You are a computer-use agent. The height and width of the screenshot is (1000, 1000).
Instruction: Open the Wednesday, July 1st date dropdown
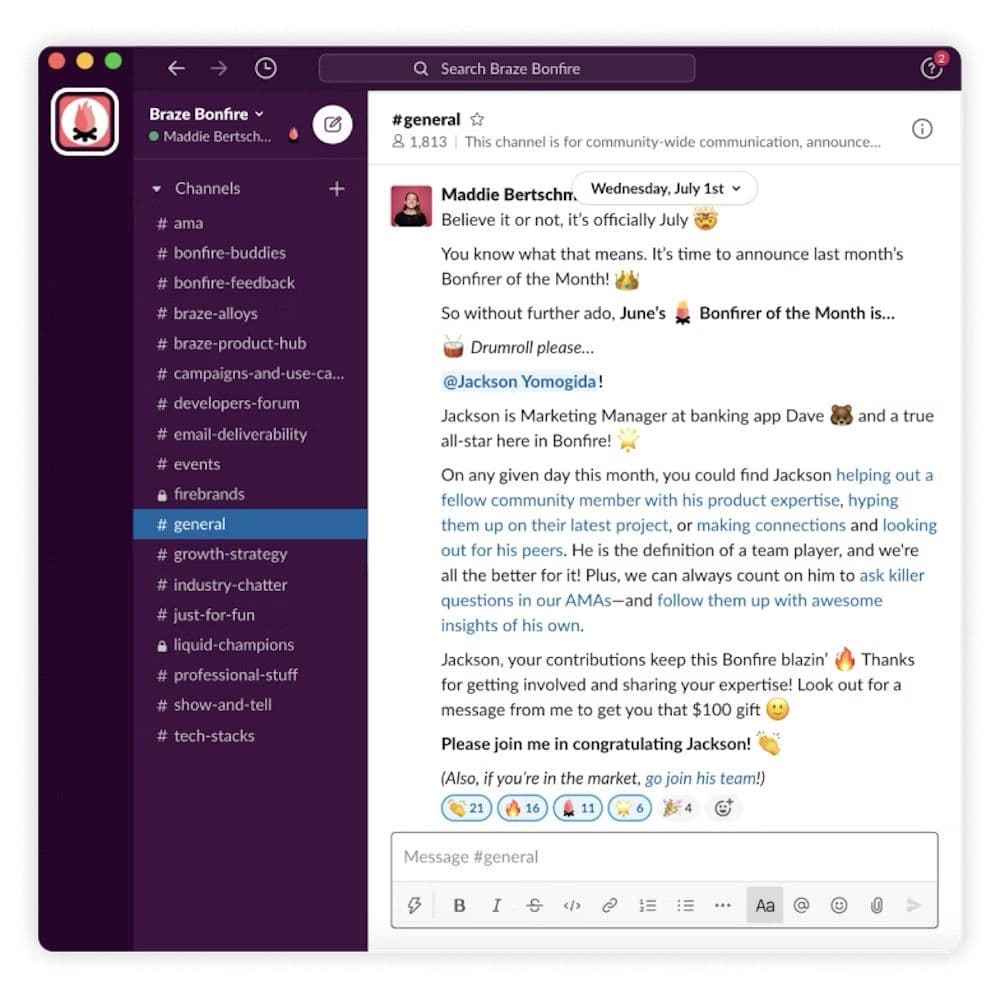[x=665, y=188]
